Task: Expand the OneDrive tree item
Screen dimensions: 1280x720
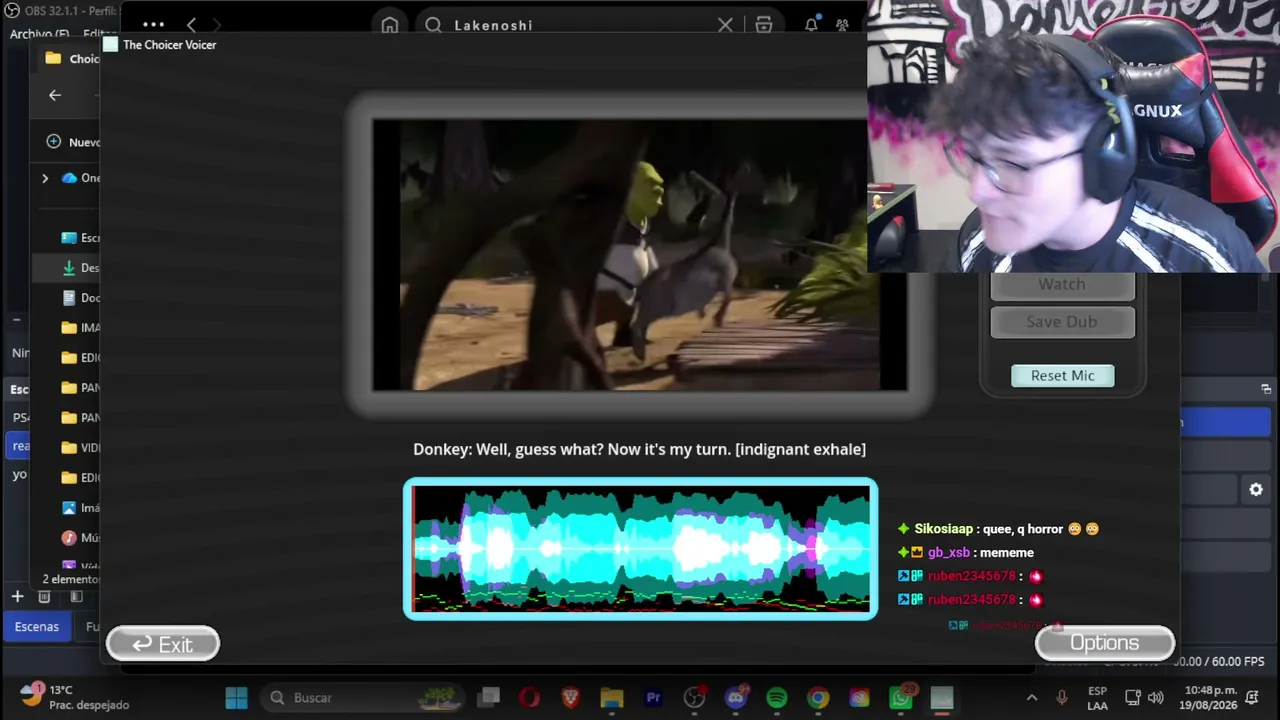Action: pos(45,178)
